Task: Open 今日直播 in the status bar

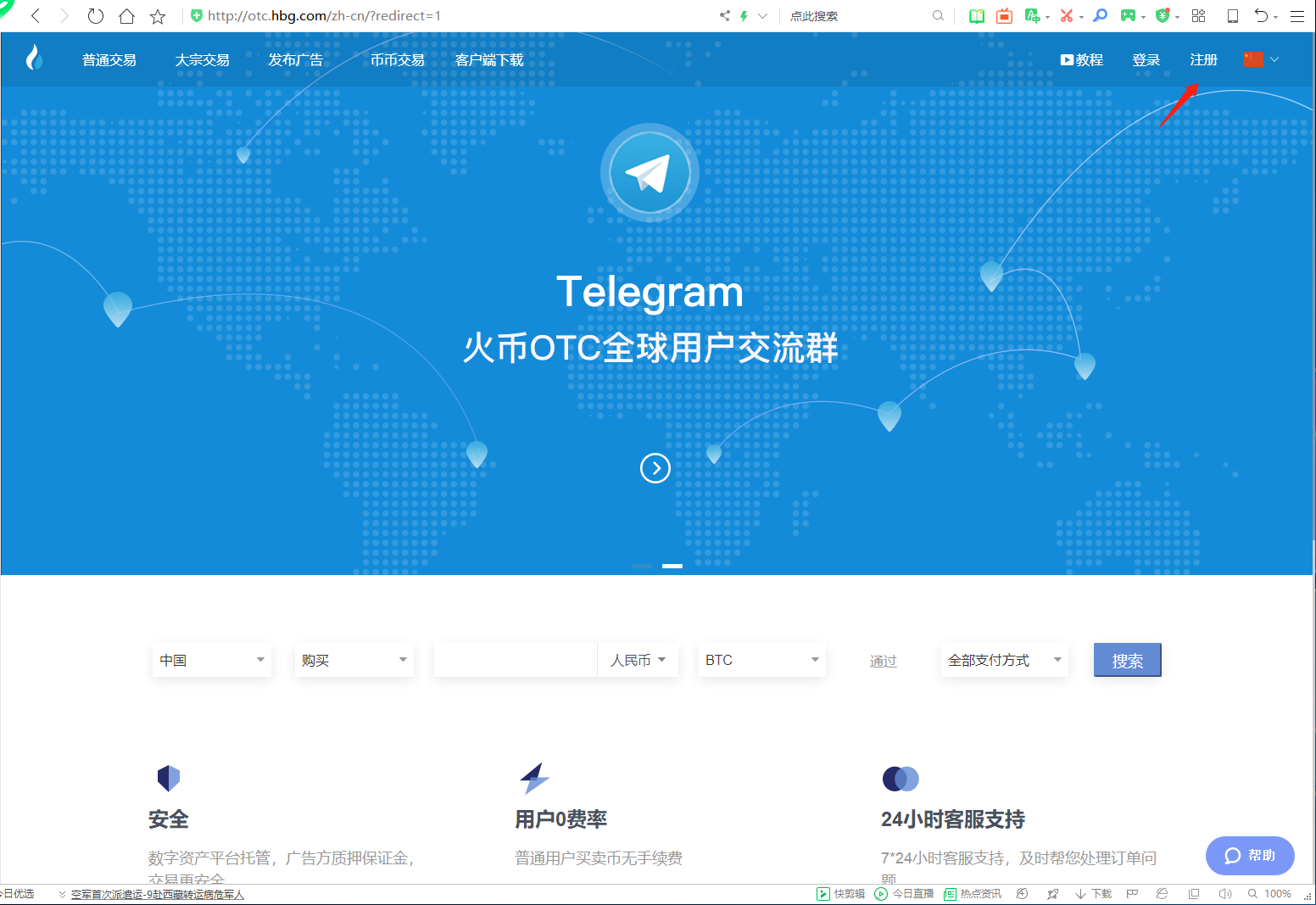Action: point(905,894)
